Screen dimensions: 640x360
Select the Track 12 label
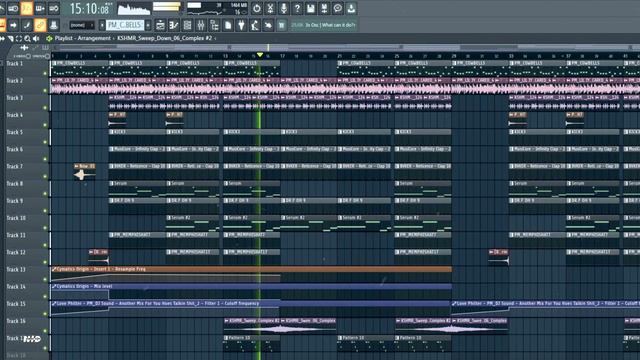pos(16,252)
